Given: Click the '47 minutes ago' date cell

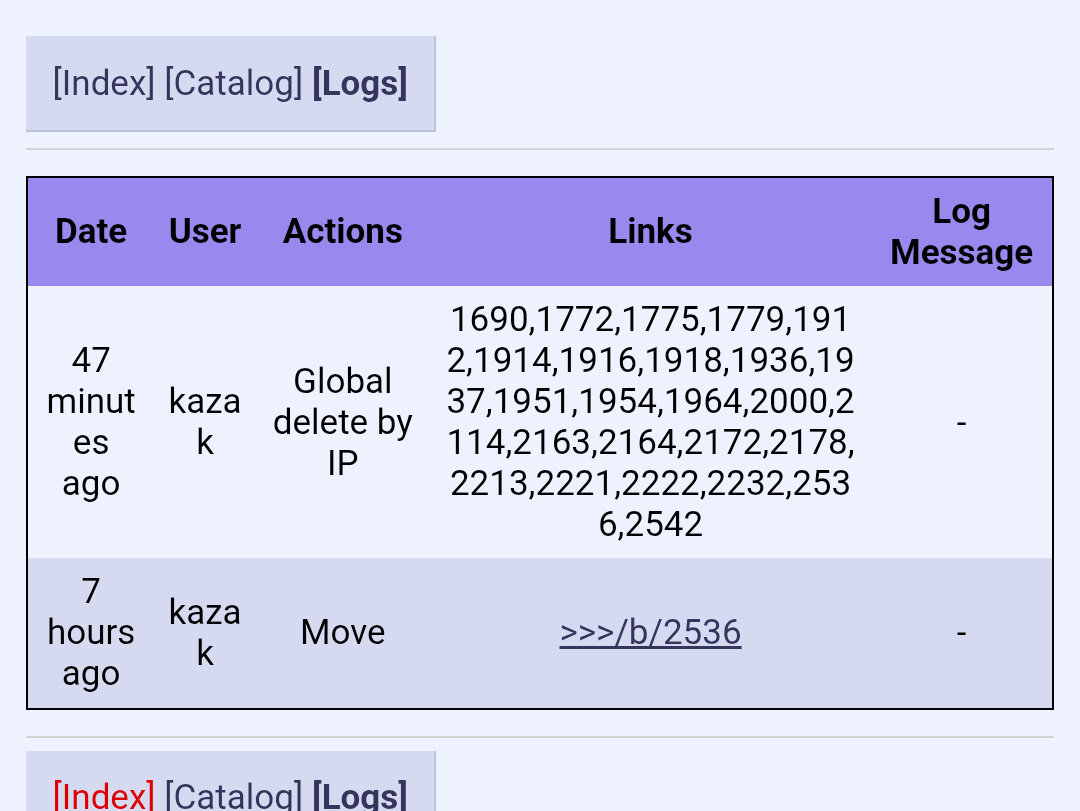Looking at the screenshot, I should pyautogui.click(x=91, y=421).
